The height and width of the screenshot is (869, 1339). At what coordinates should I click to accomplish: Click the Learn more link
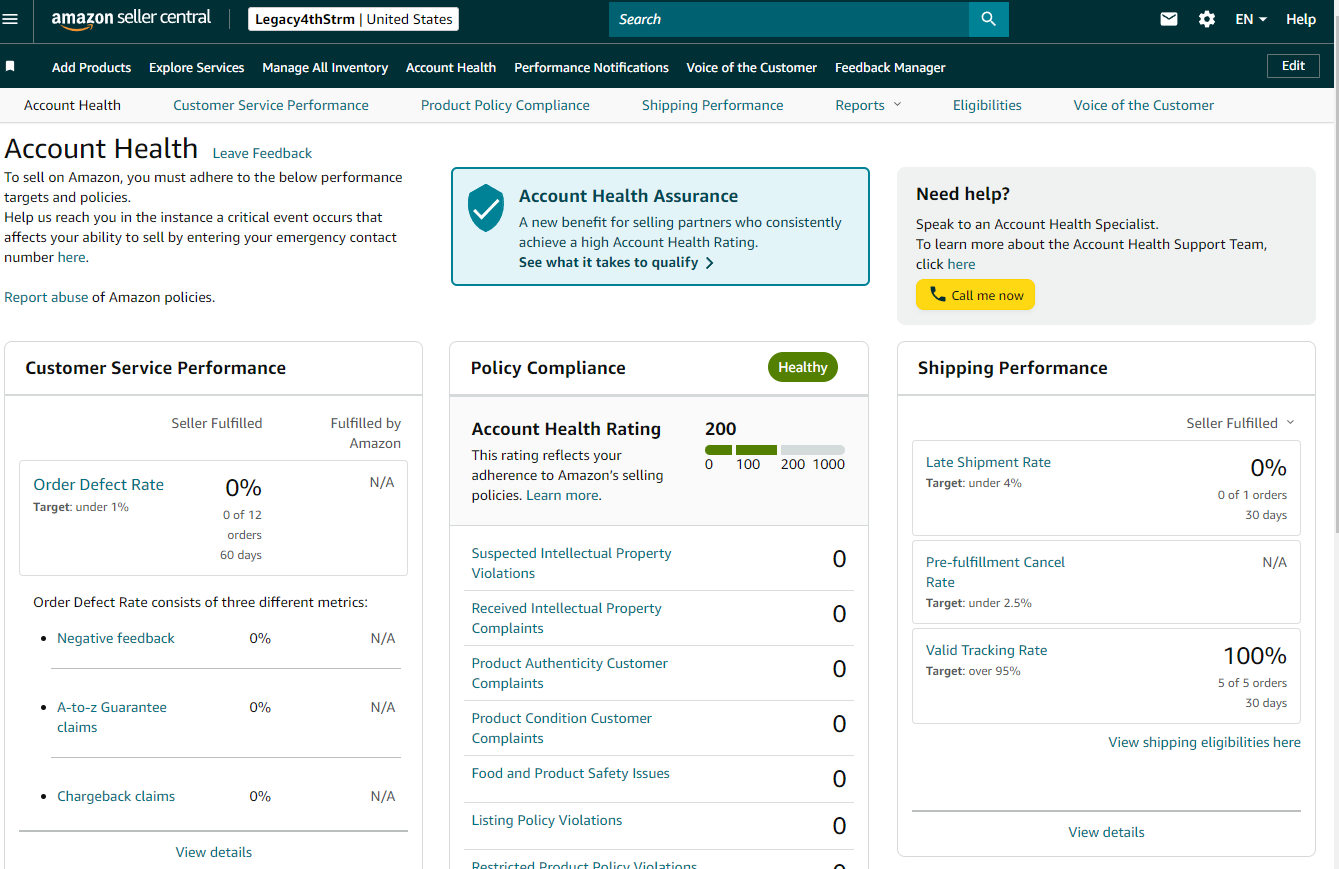coord(562,495)
